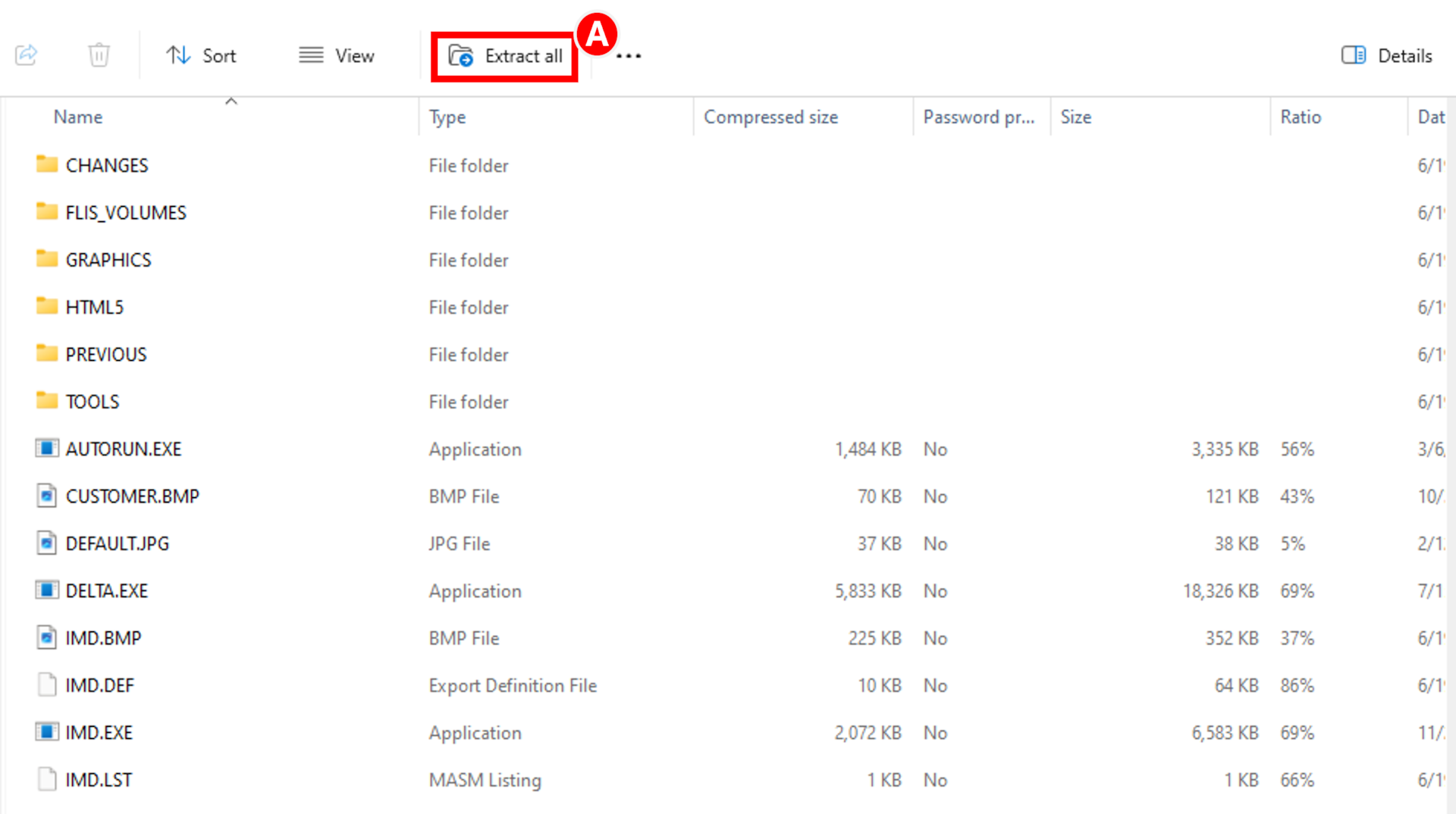Select the GRAPHICS folder icon
The width and height of the screenshot is (1456, 814).
point(47,259)
